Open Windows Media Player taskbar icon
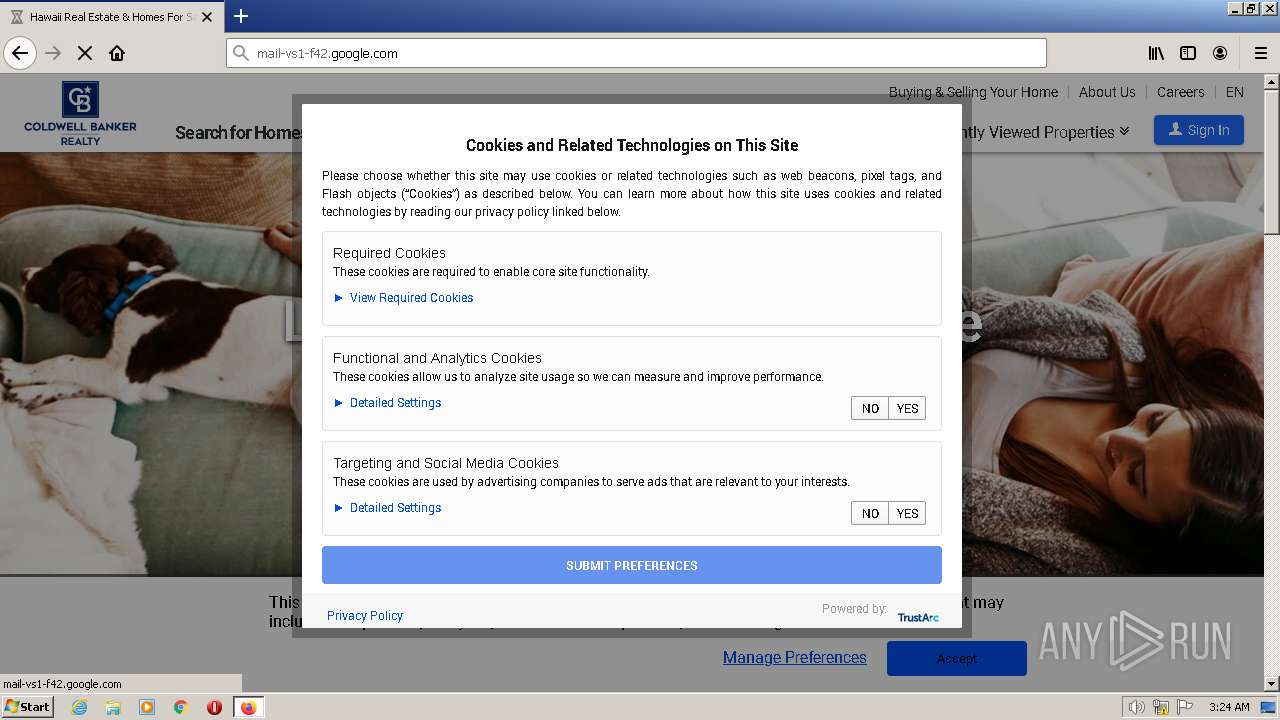The height and width of the screenshot is (720, 1280). coord(147,707)
